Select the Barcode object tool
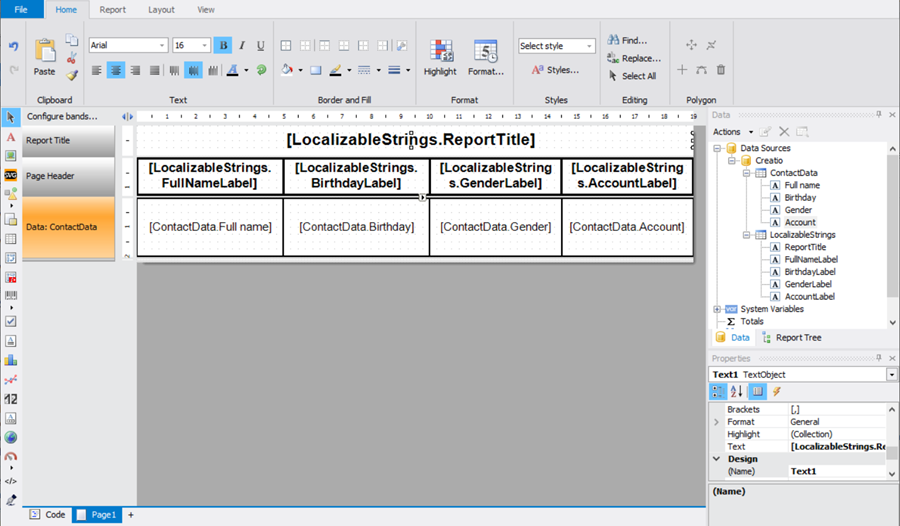The image size is (900, 526). pos(10,295)
